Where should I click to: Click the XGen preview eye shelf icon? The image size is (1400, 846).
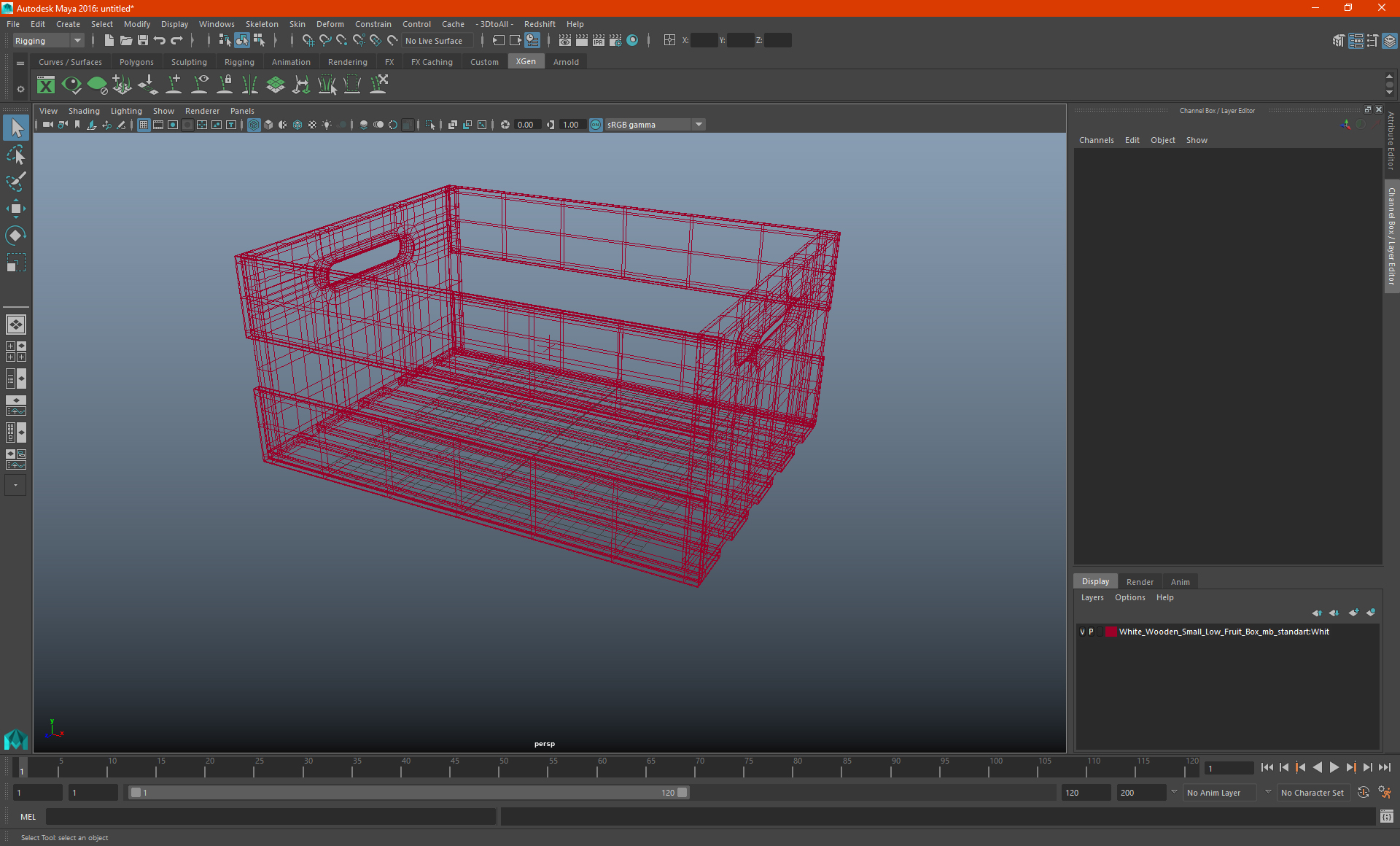point(71,85)
